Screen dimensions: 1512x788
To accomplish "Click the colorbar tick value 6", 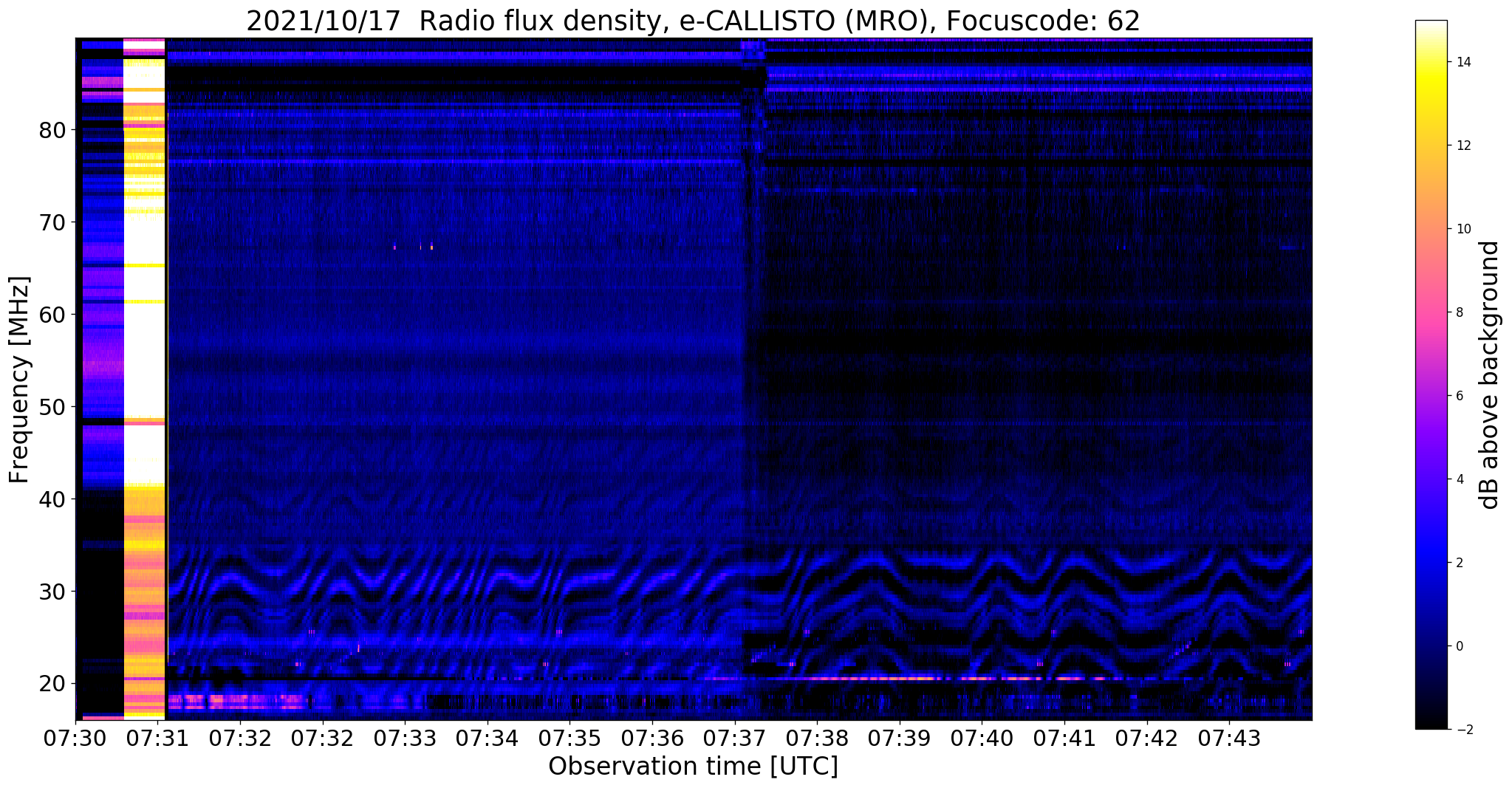I will [x=1459, y=396].
